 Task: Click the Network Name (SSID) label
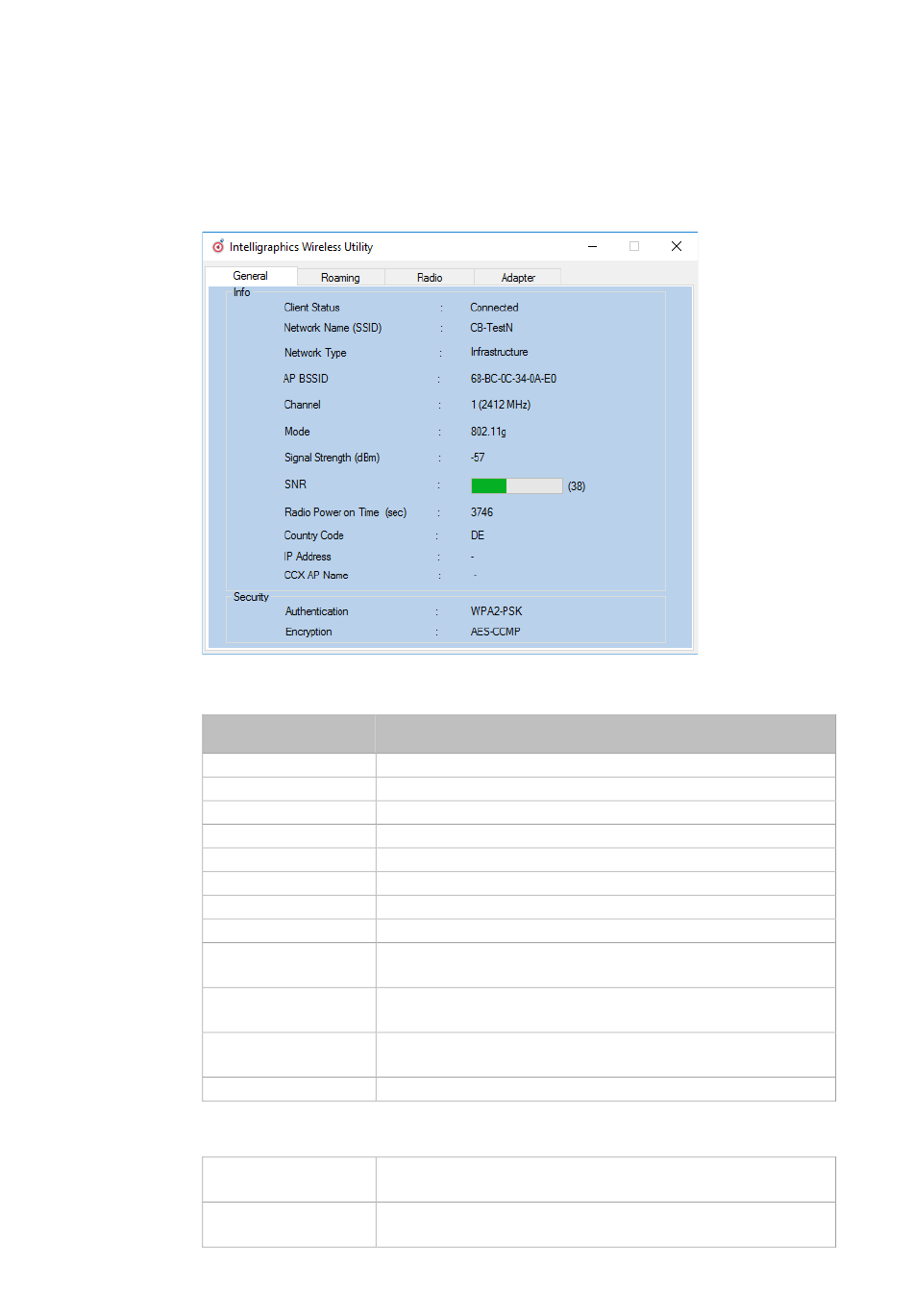333,328
